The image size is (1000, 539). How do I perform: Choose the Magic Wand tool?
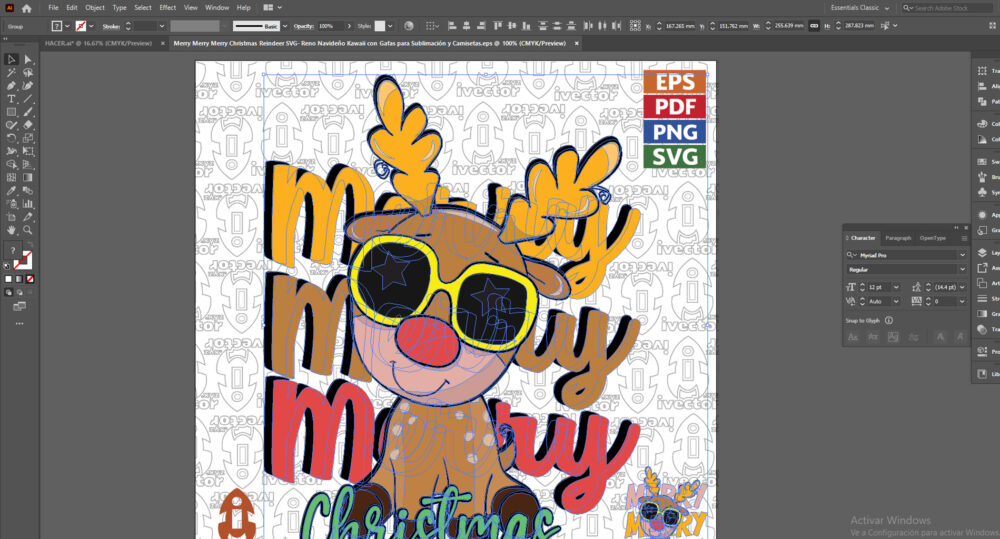pos(11,73)
